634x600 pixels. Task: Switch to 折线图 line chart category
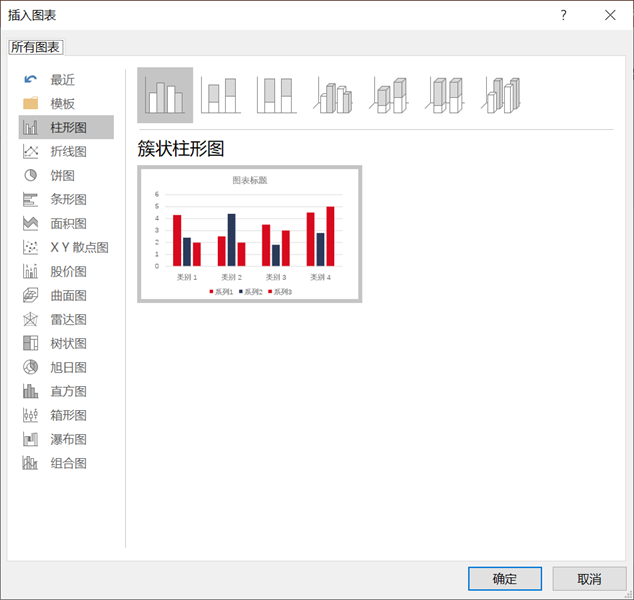66,152
